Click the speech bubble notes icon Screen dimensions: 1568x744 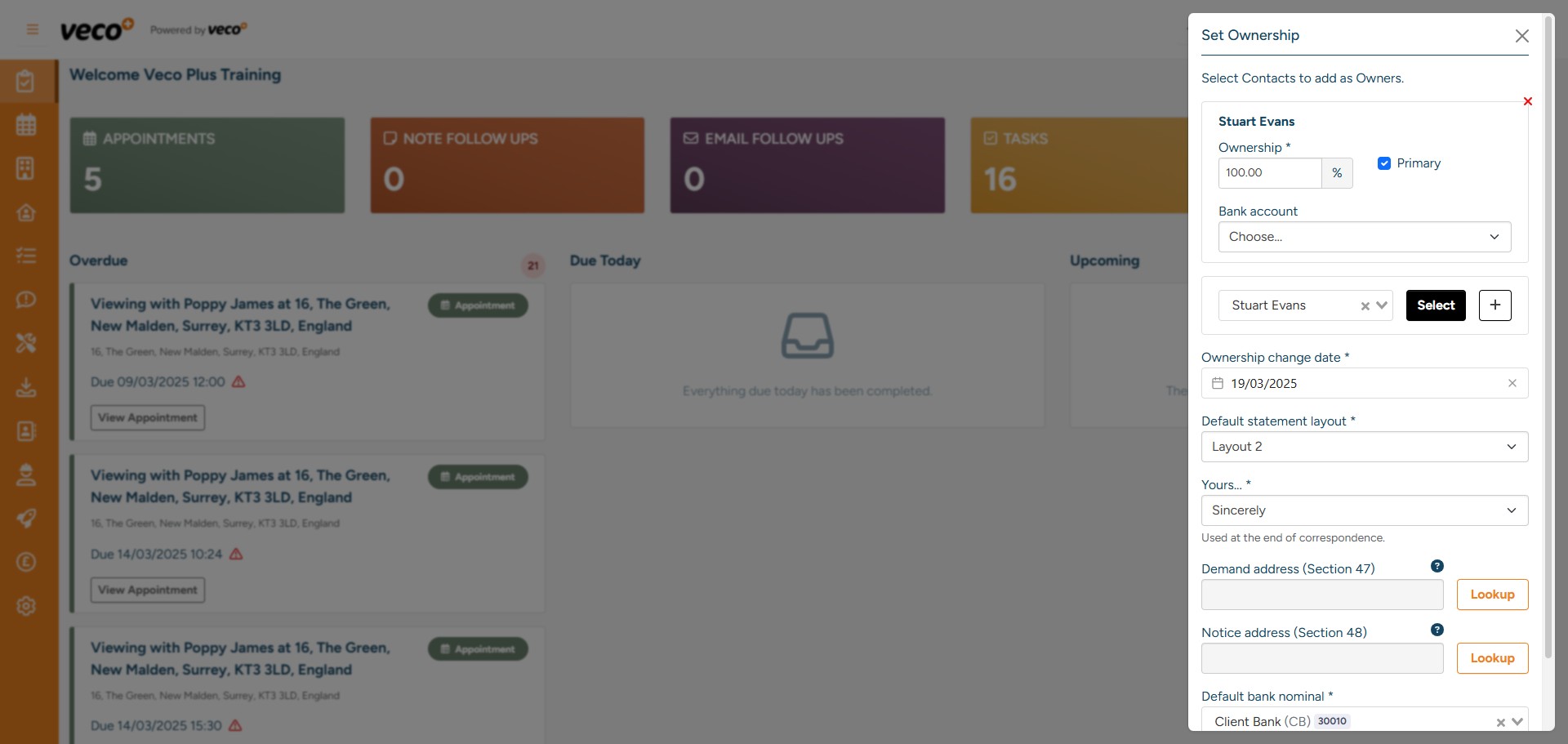pos(27,300)
